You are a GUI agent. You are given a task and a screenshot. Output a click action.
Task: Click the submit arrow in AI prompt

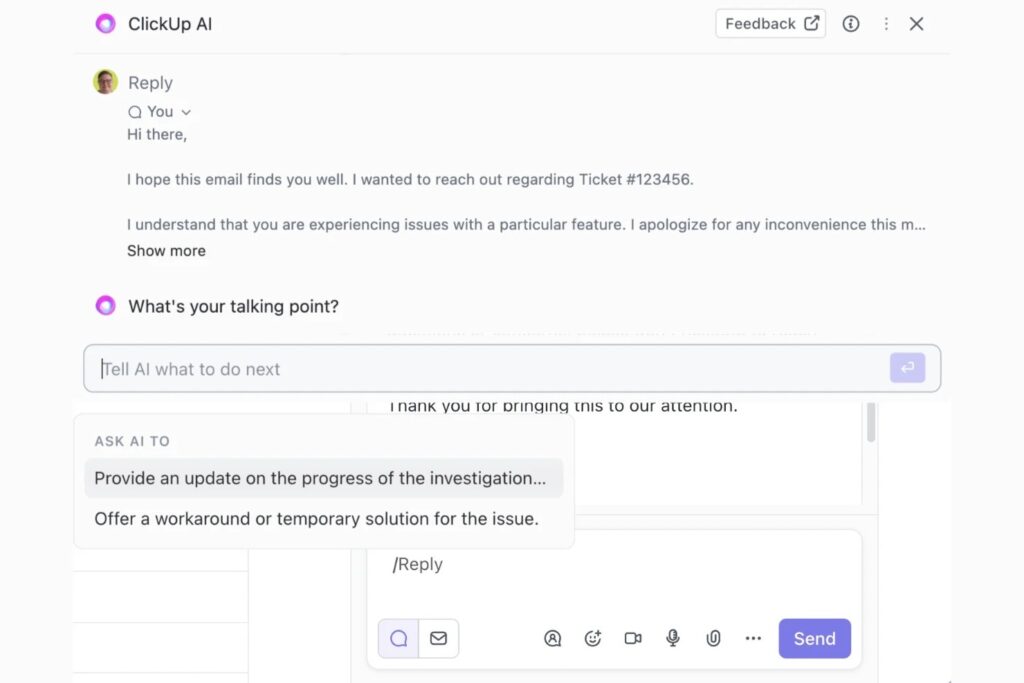907,368
